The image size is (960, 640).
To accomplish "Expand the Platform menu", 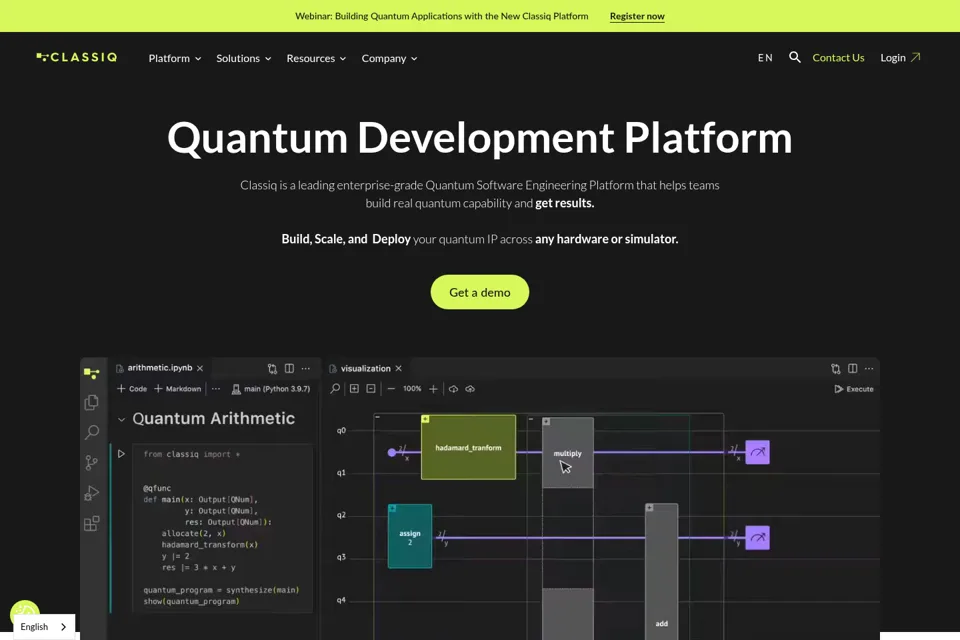I will point(174,58).
